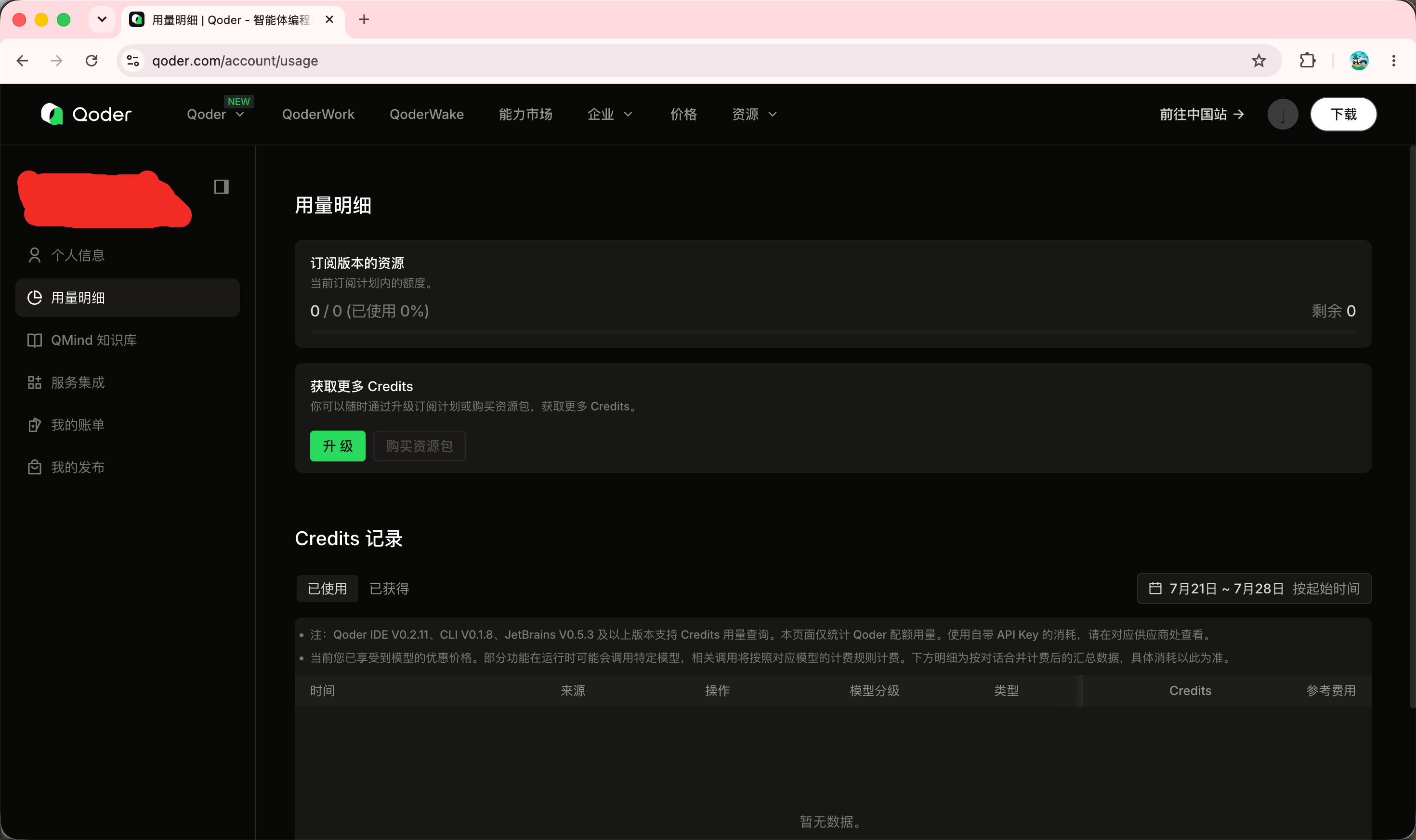
Task: Open 能力市场 from the top navigation
Action: point(525,114)
